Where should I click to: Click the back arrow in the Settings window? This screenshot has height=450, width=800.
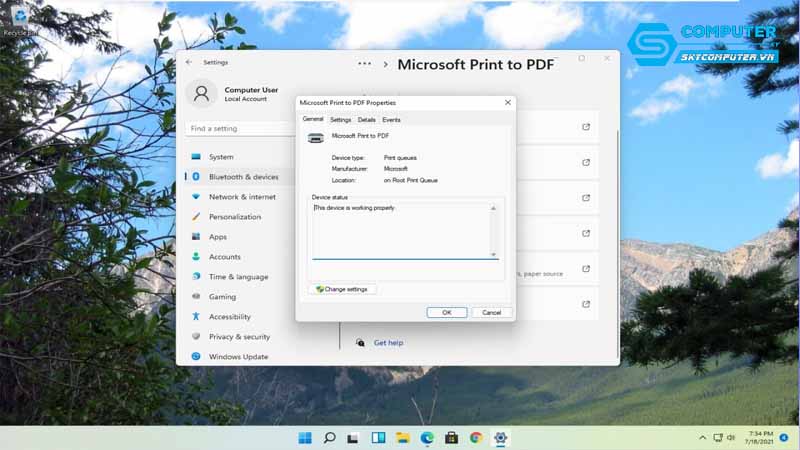pos(189,62)
